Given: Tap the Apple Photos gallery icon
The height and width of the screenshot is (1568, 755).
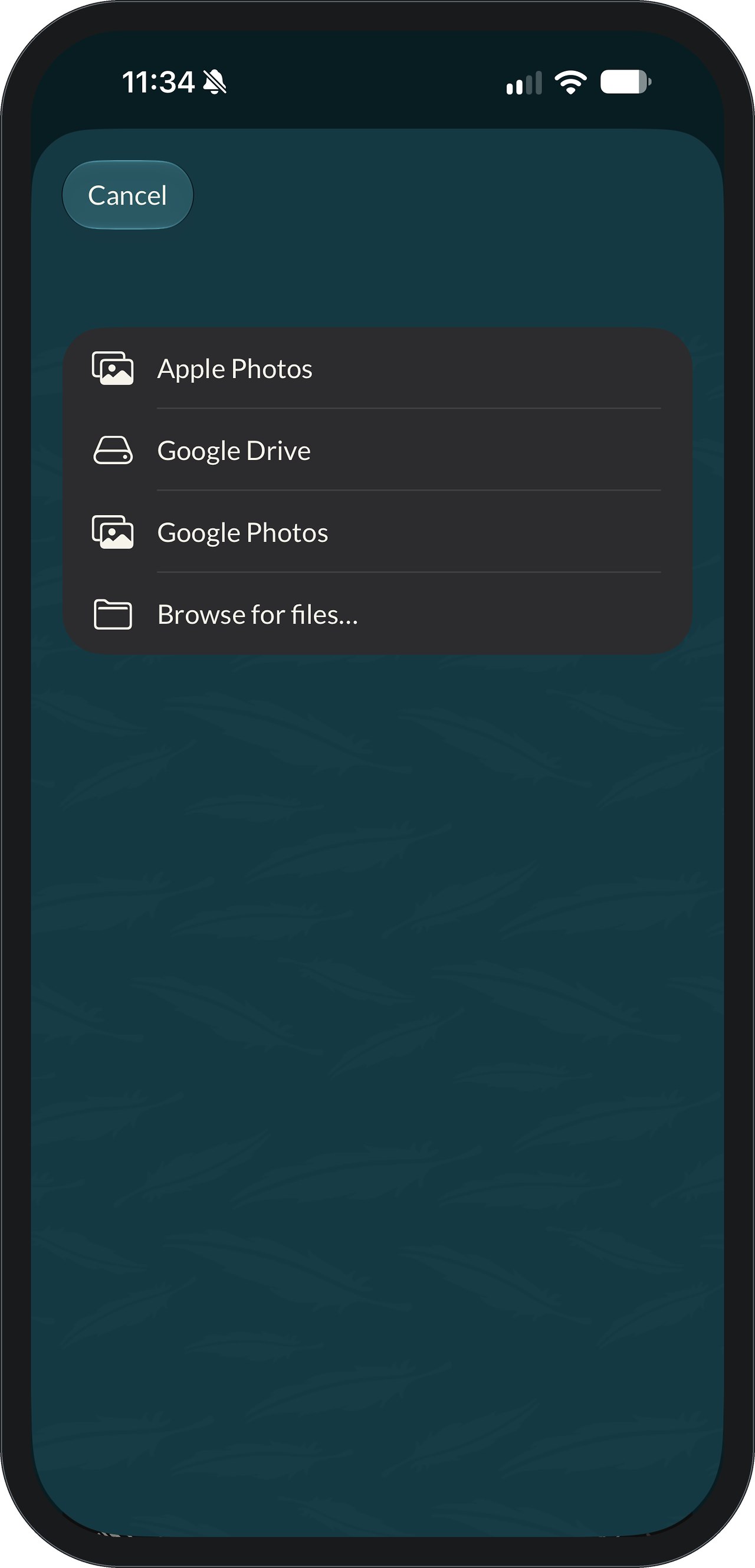Looking at the screenshot, I should click(x=113, y=369).
